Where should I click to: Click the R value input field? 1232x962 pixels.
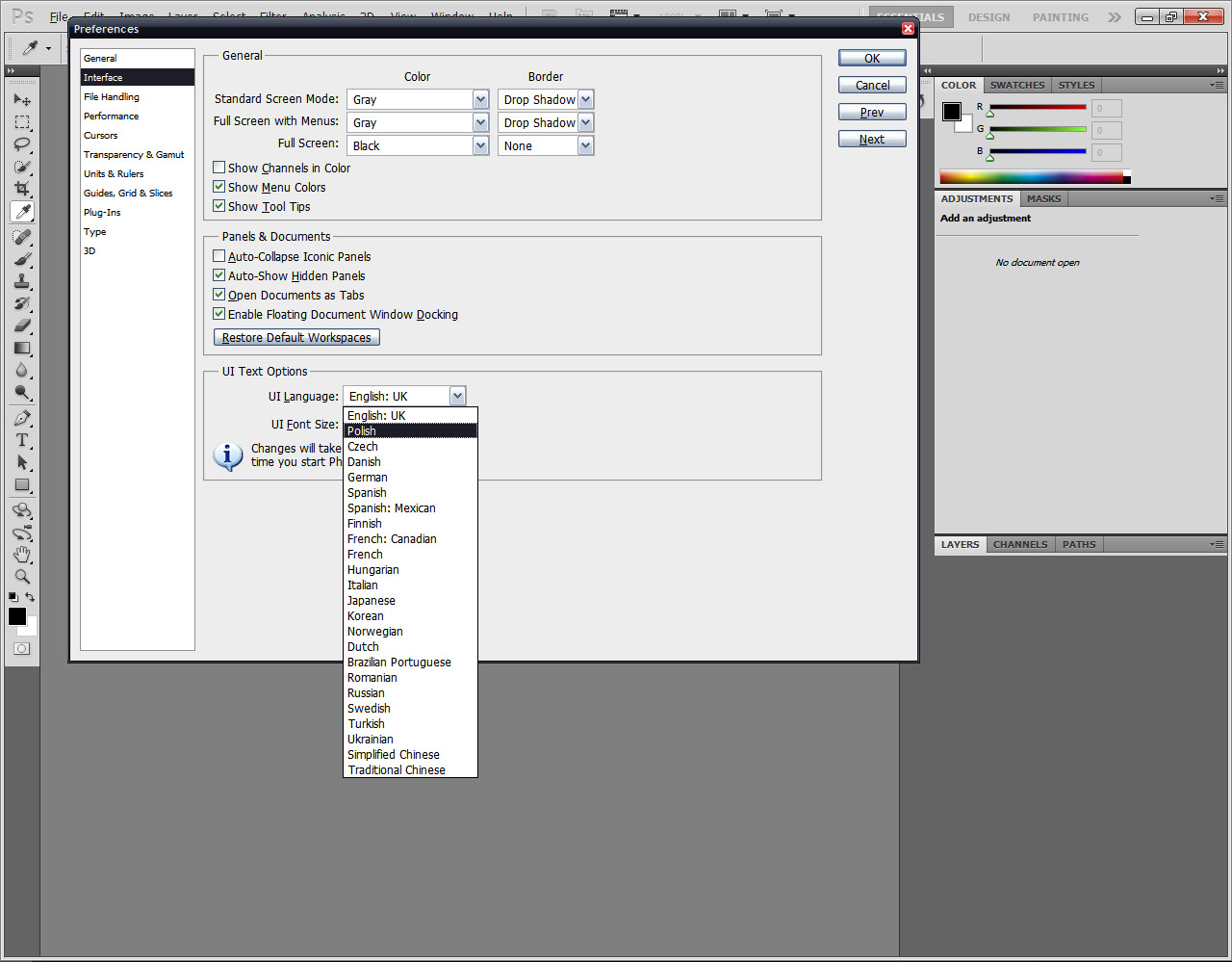point(1107,108)
